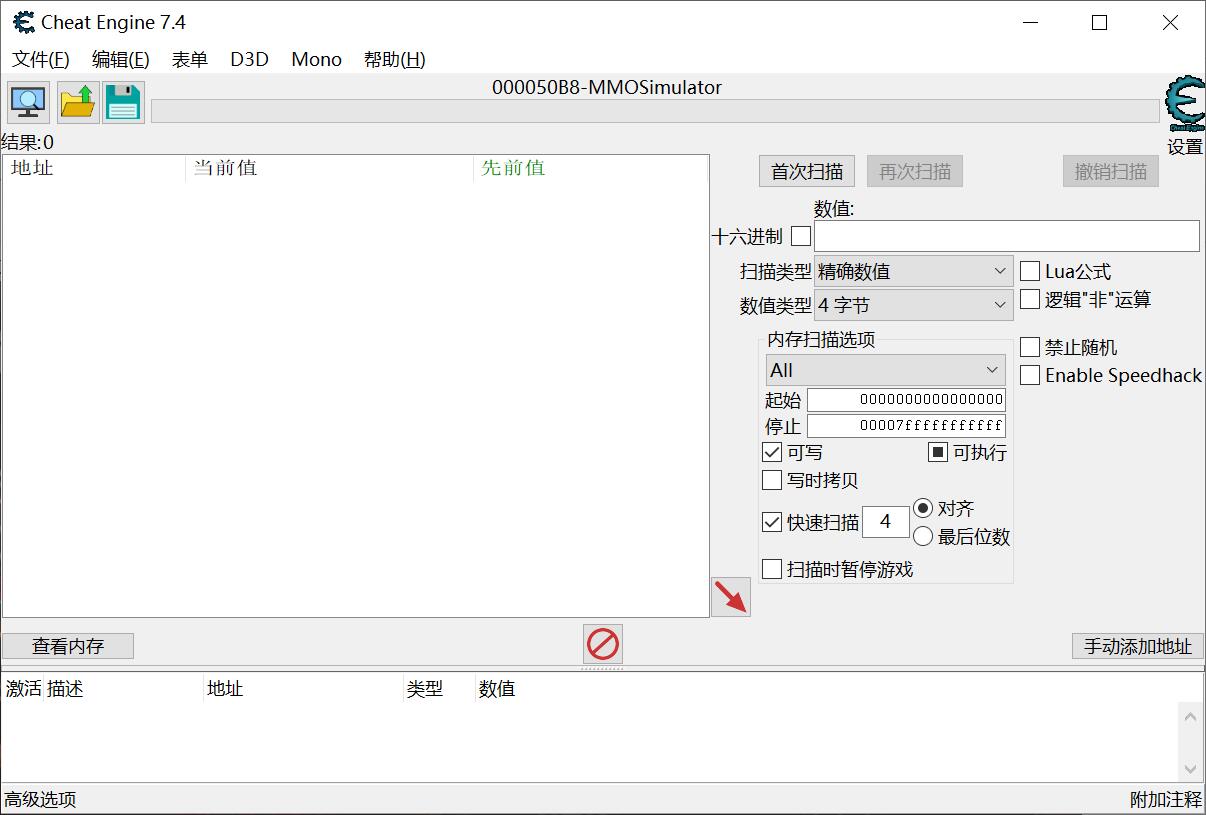
Task: Click 高级选项 in the status bar
Action: (40, 799)
